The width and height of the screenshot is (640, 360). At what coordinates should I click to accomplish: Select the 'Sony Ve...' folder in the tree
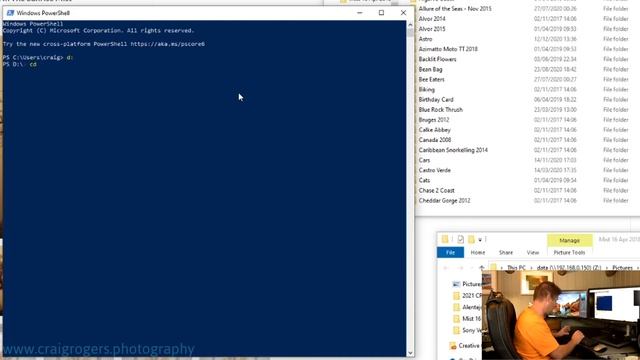coord(472,330)
